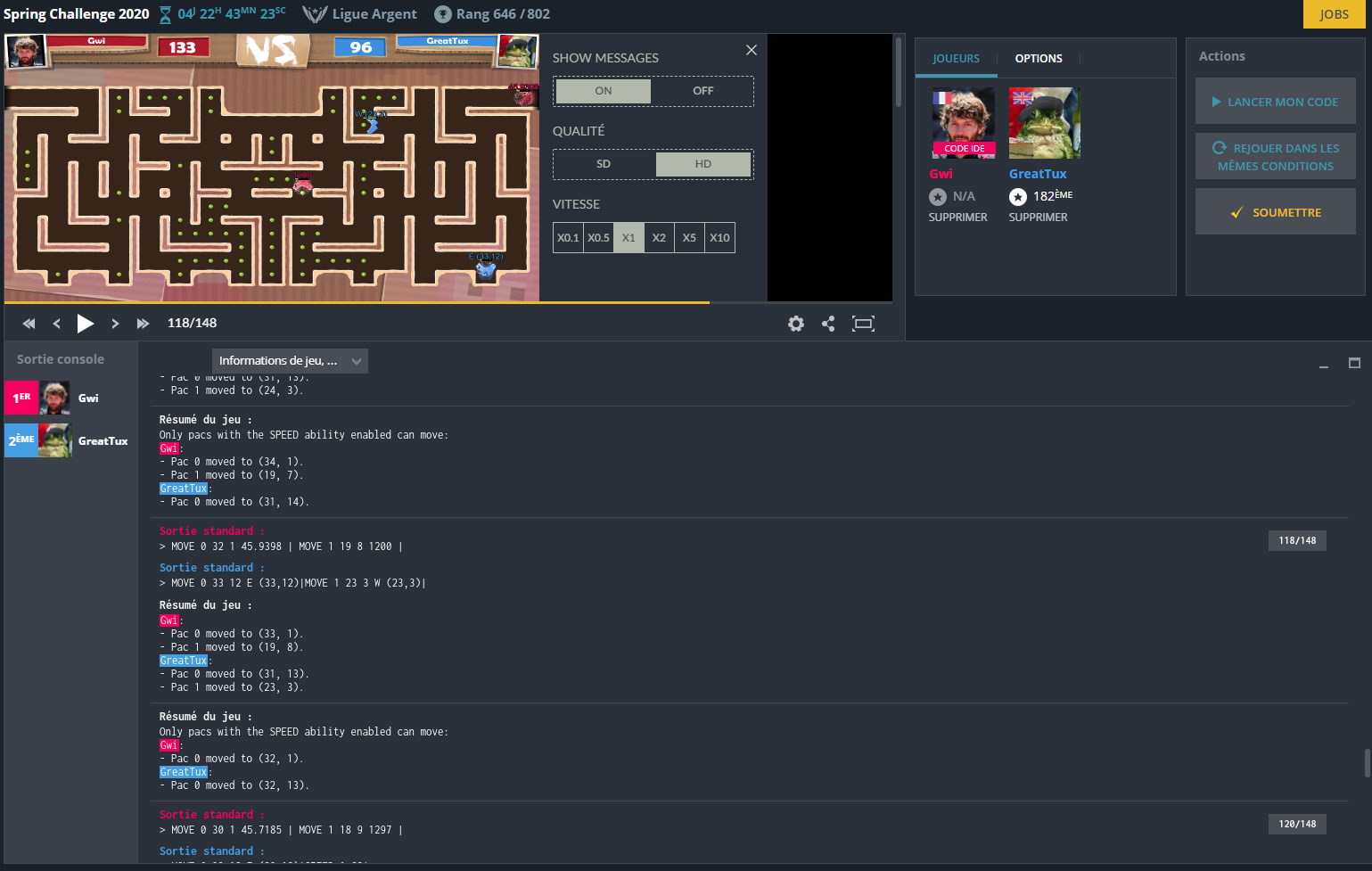Screen dimensions: 1372x871
Task: Click the star icon next to N/A
Action: coord(938,197)
